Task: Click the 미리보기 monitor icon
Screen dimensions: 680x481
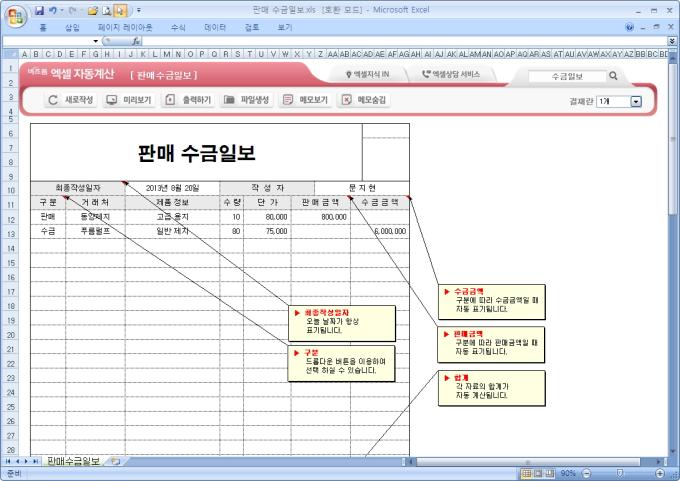Action: 112,100
